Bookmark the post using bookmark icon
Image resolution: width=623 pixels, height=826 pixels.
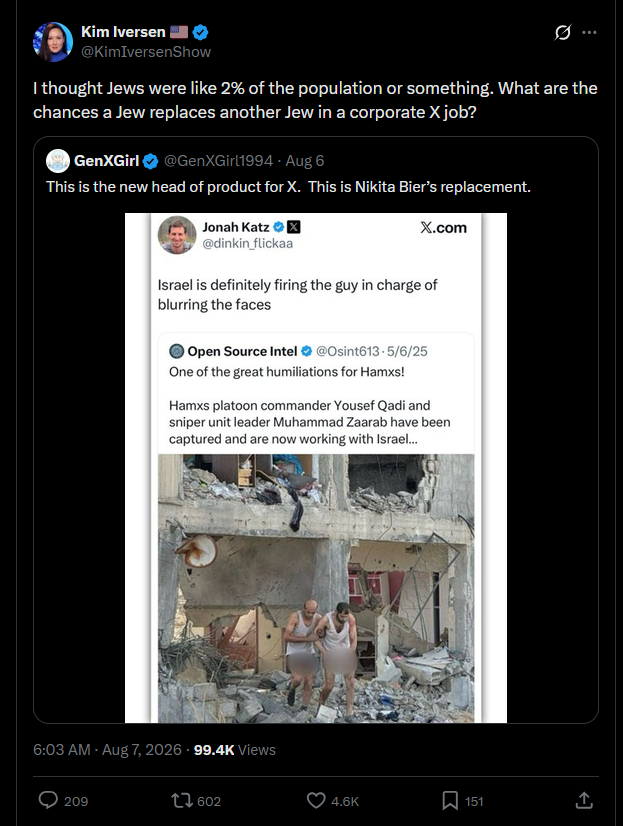450,801
